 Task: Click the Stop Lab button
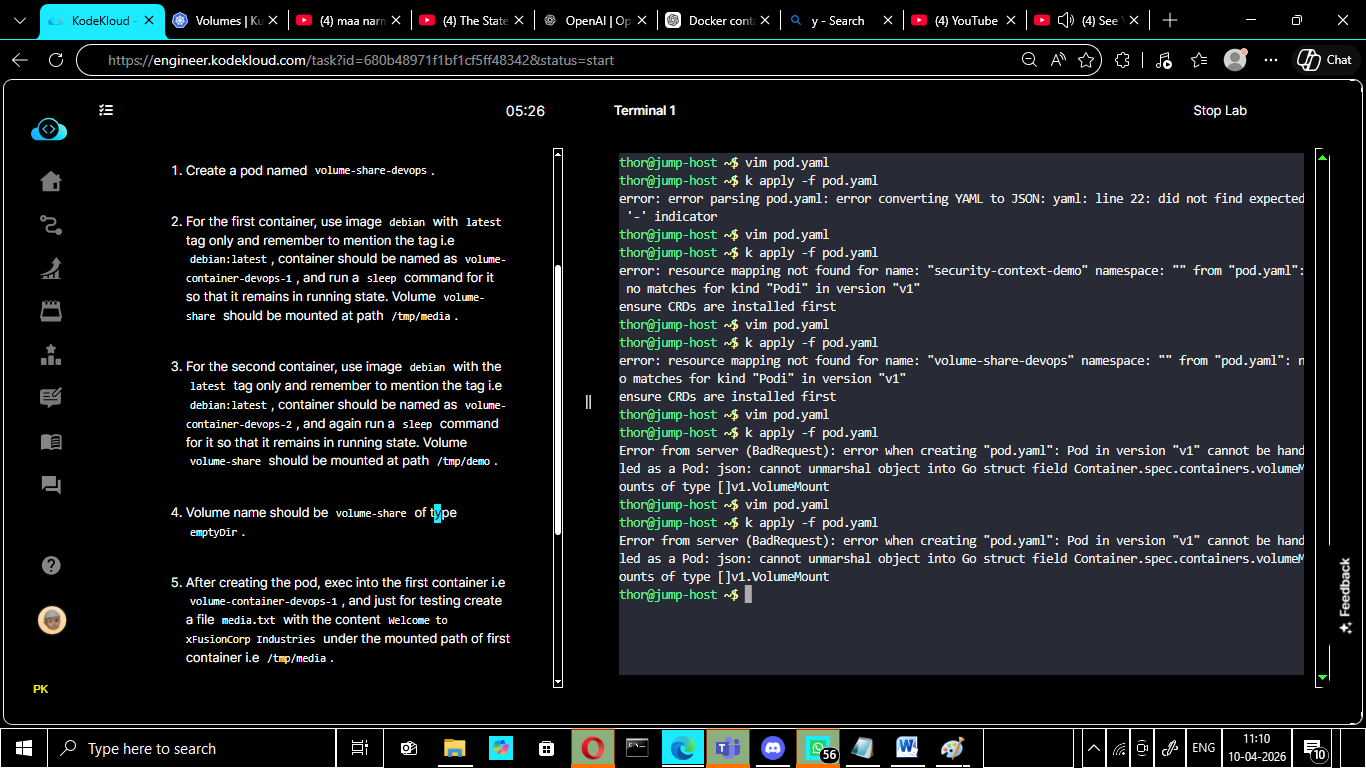[x=1220, y=110]
